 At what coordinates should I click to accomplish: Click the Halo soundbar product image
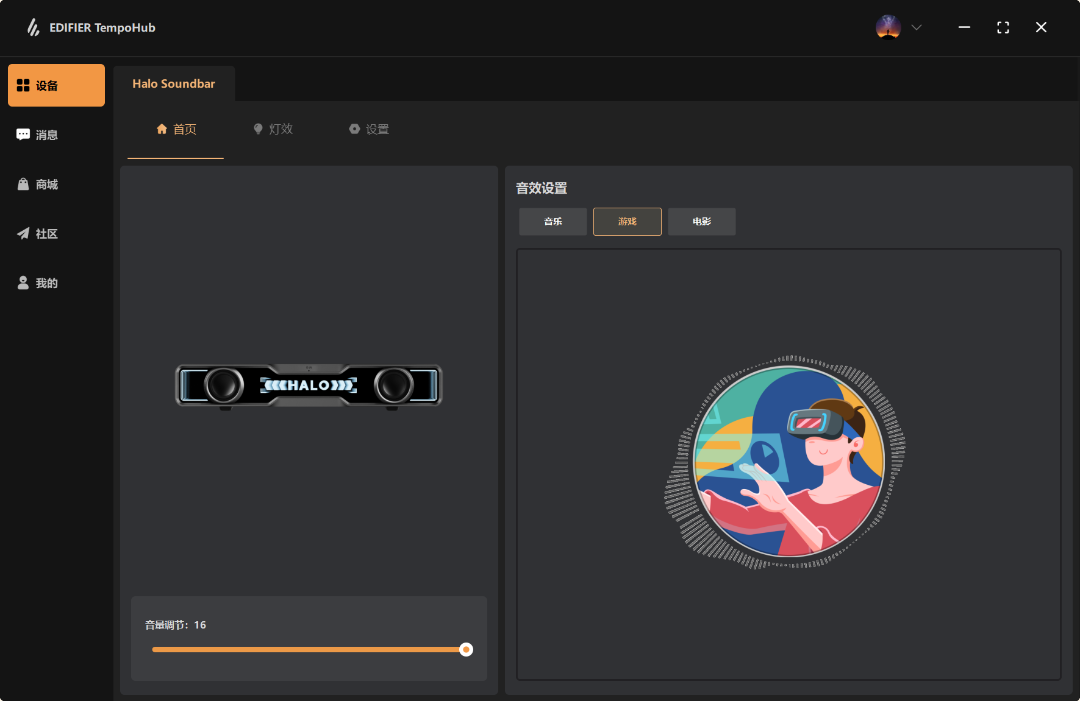[x=309, y=385]
